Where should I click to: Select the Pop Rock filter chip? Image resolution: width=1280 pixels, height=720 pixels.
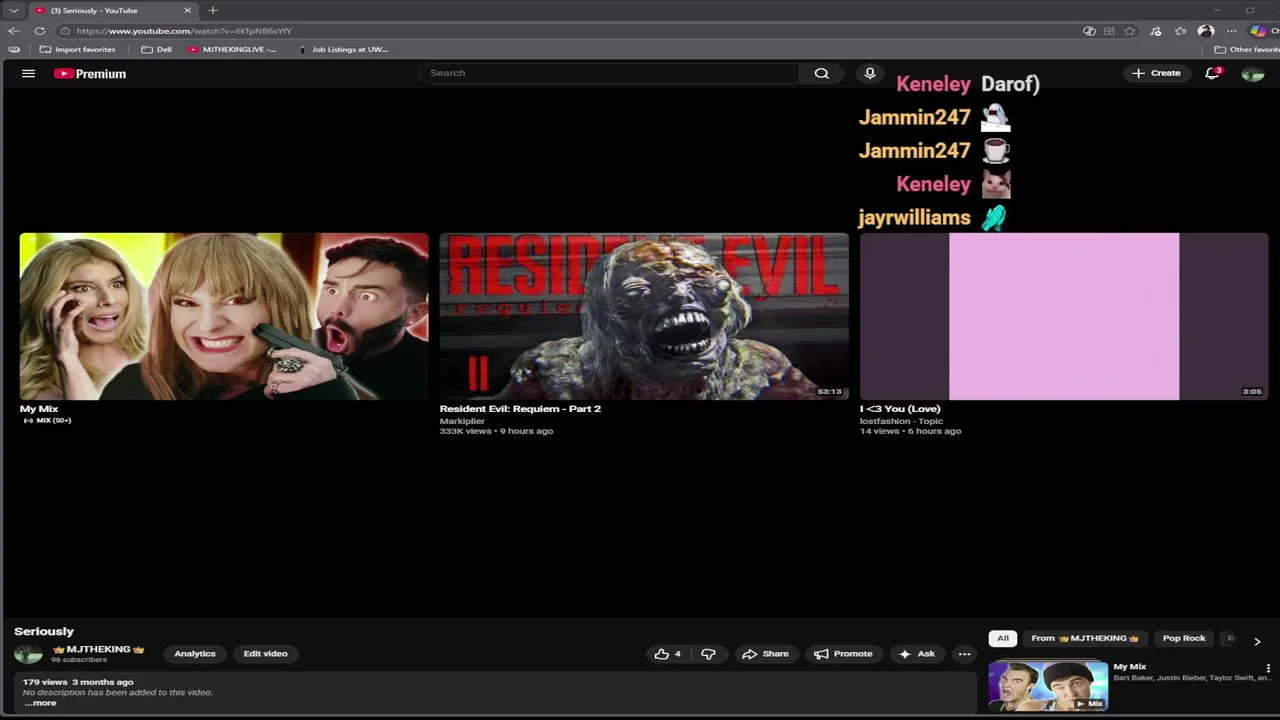click(1184, 638)
